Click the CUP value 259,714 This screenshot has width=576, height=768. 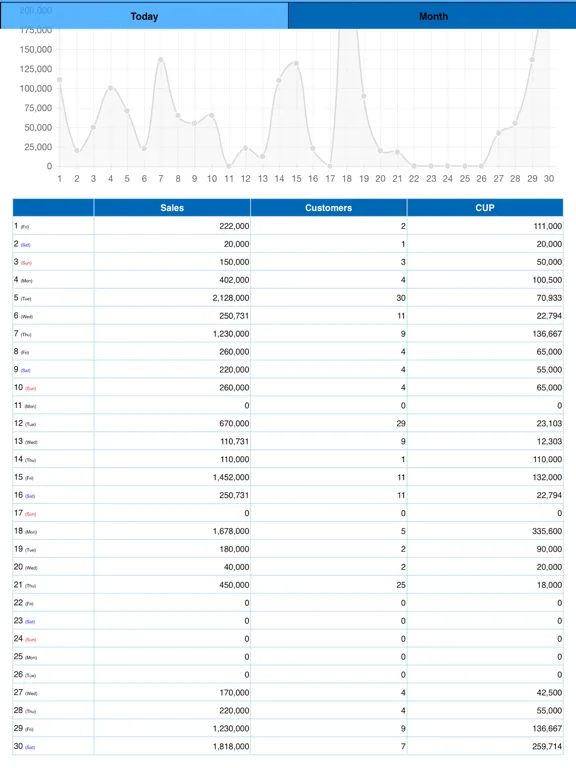[547, 746]
